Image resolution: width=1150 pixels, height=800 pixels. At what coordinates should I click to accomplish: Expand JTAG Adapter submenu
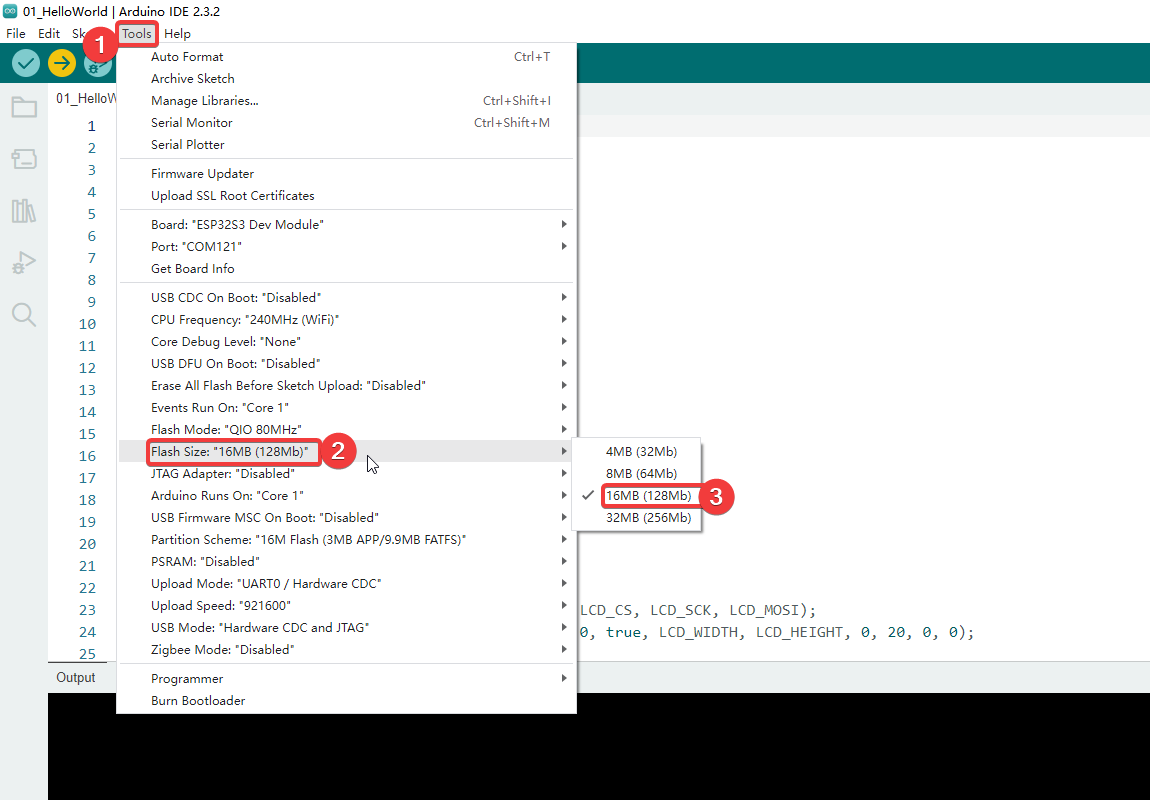[x=346, y=474]
